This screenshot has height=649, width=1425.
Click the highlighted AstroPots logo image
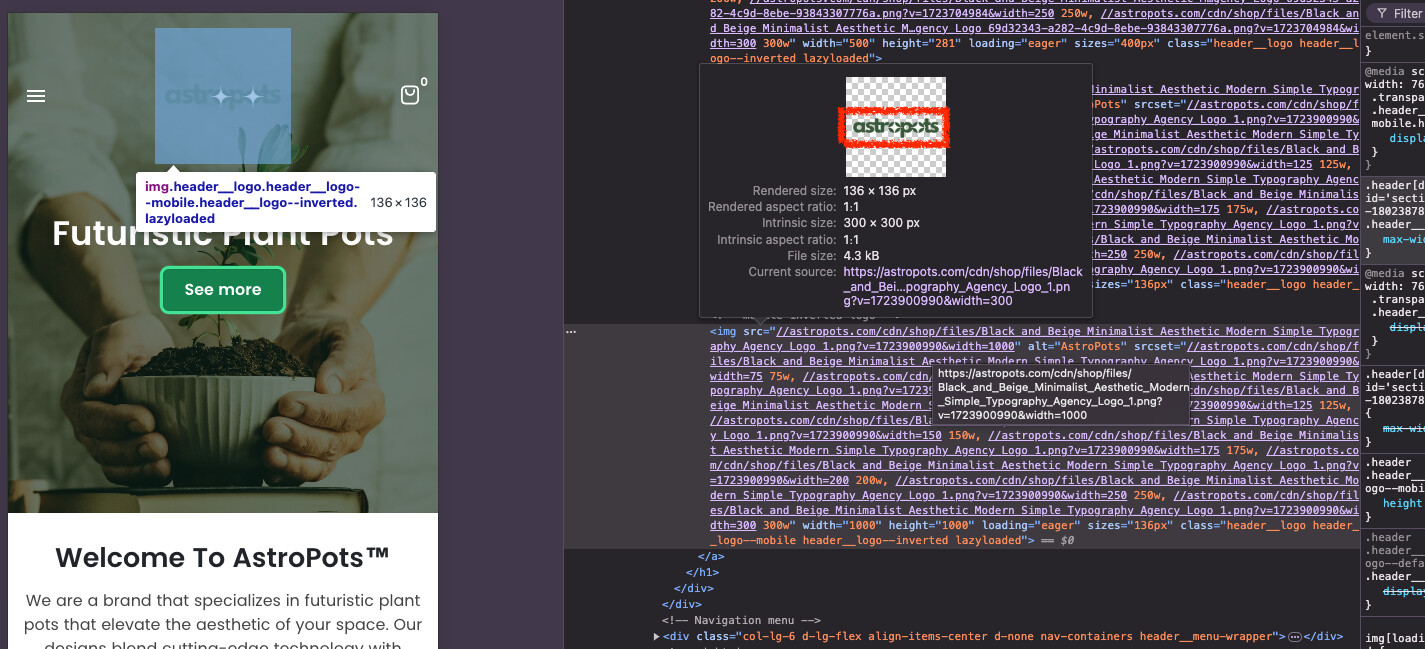click(x=223, y=96)
